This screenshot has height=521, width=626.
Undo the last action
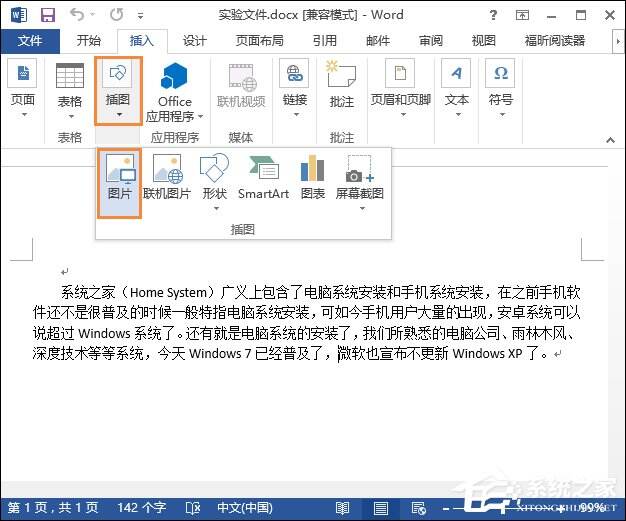[x=77, y=15]
